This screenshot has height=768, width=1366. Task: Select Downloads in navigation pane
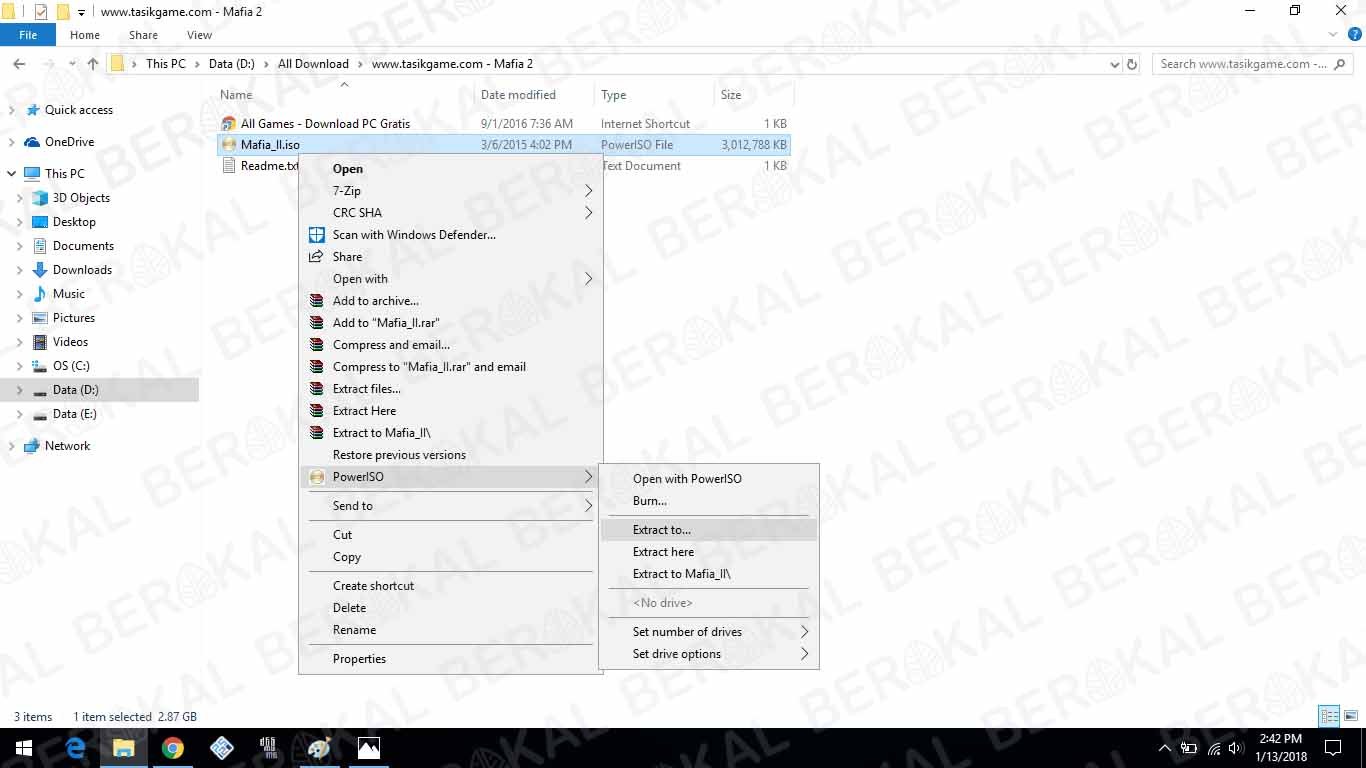click(x=82, y=270)
